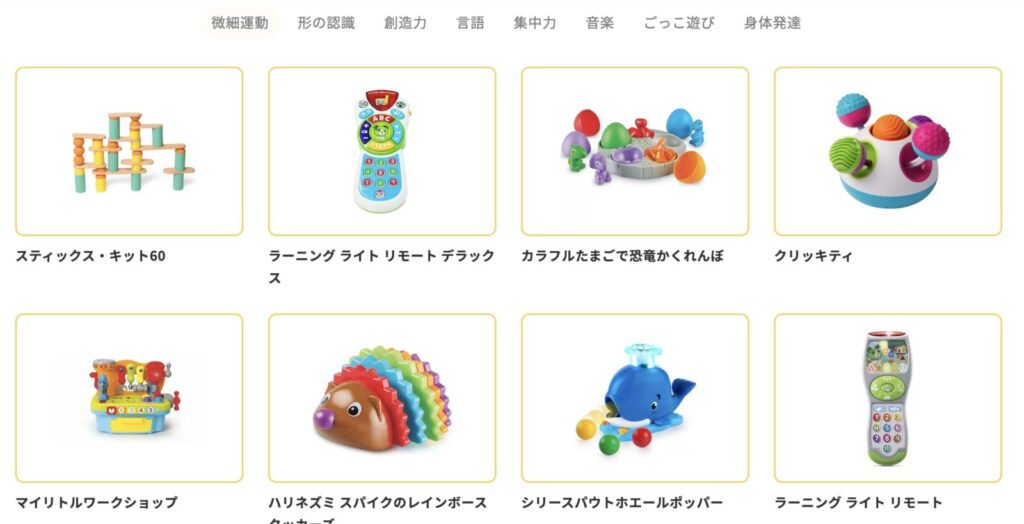Open the colorful dinosaur eggs toy image
1024x524 pixels.
coord(635,151)
